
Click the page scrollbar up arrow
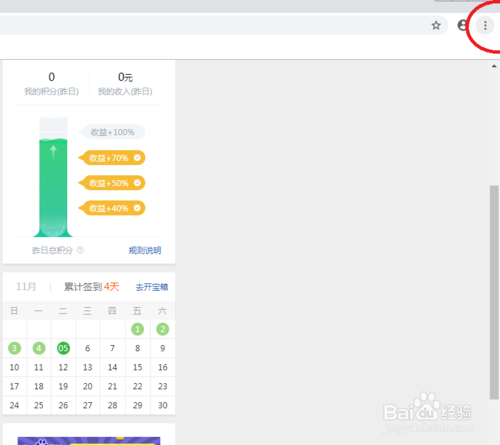point(494,66)
